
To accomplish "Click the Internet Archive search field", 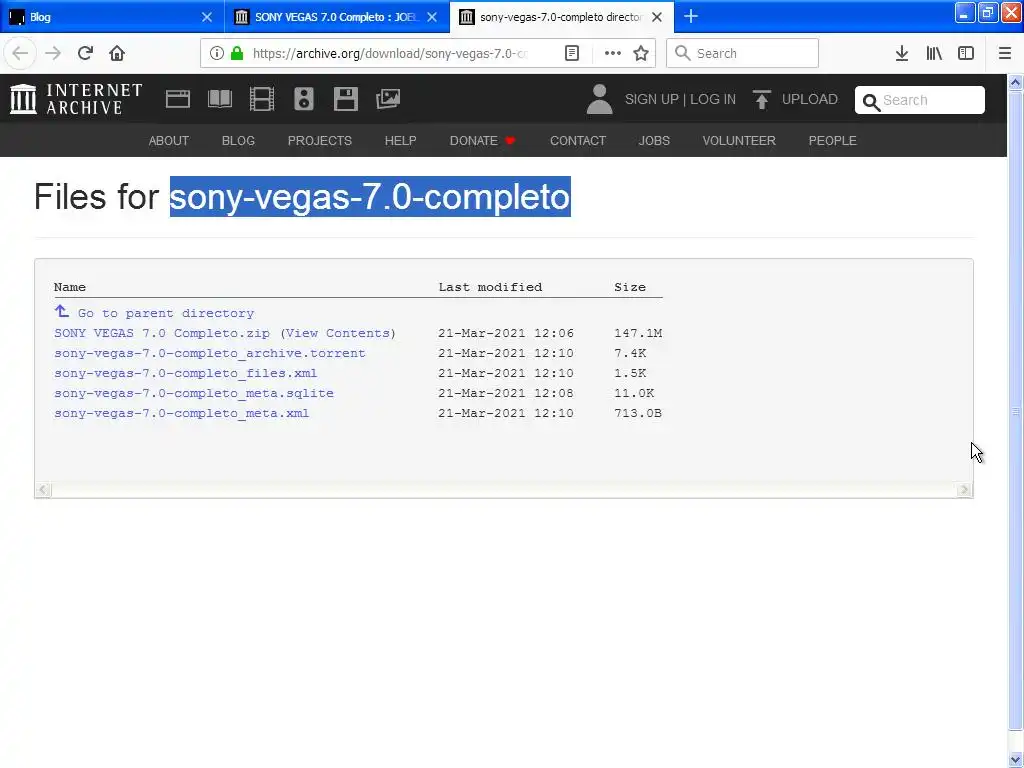I will click(x=920, y=100).
